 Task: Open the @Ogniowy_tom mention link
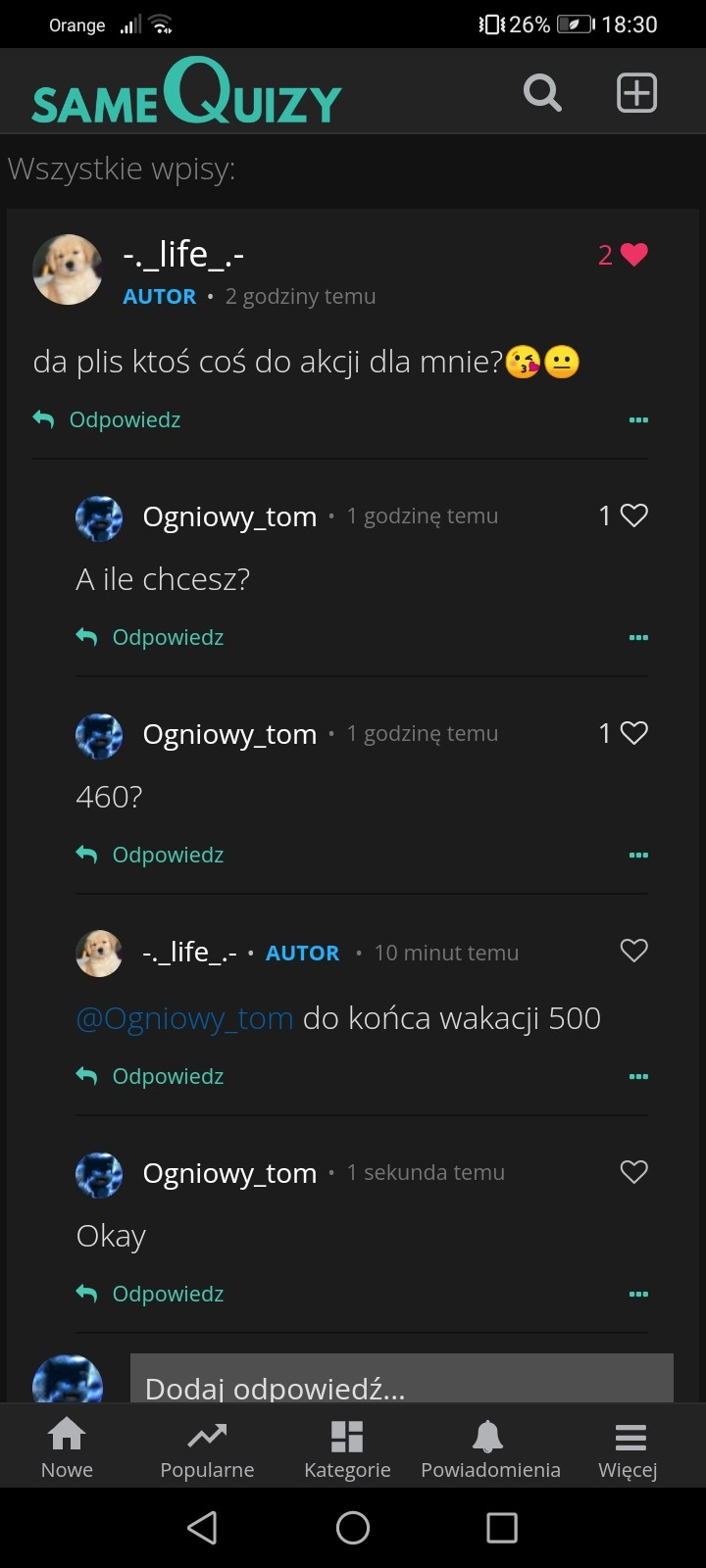[x=184, y=1019]
